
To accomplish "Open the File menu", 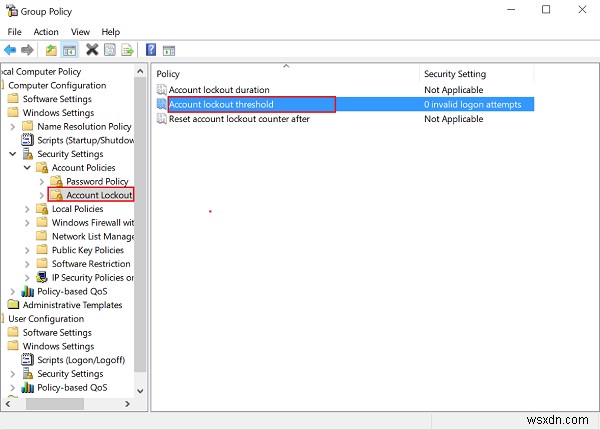I will (x=15, y=32).
